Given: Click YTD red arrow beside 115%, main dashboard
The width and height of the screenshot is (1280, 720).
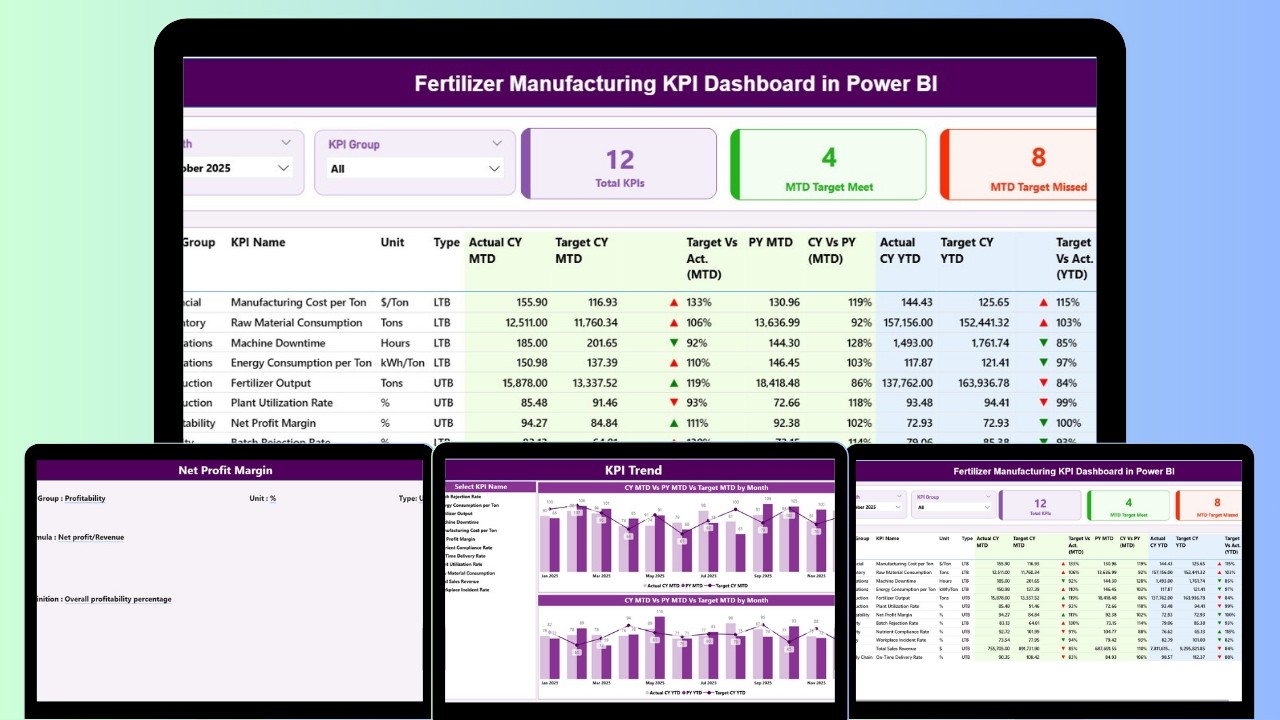Looking at the screenshot, I should tap(1044, 302).
